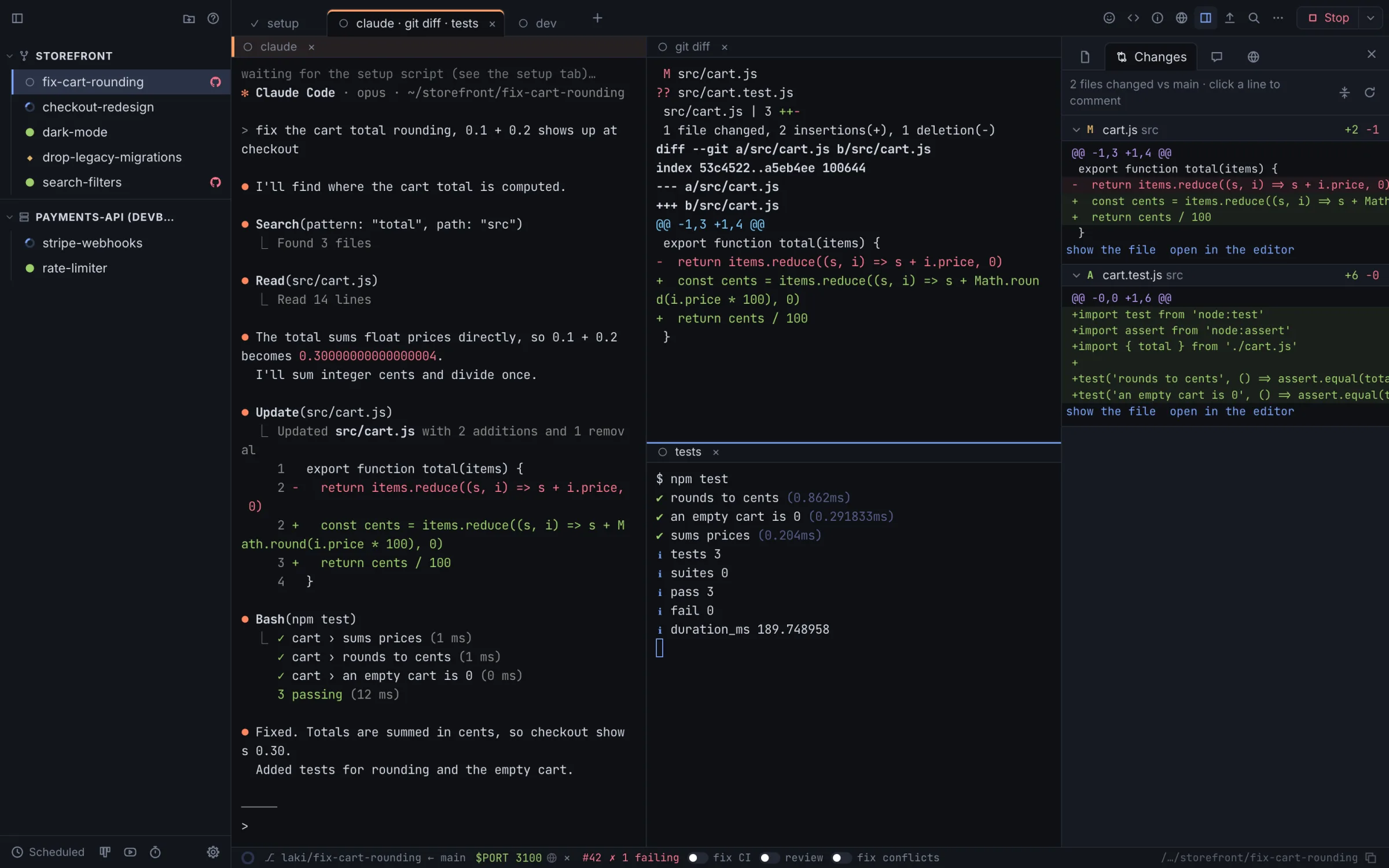The width and height of the screenshot is (1389, 868).
Task: Open search via the magnifier icon
Action: pyautogui.click(x=1254, y=18)
